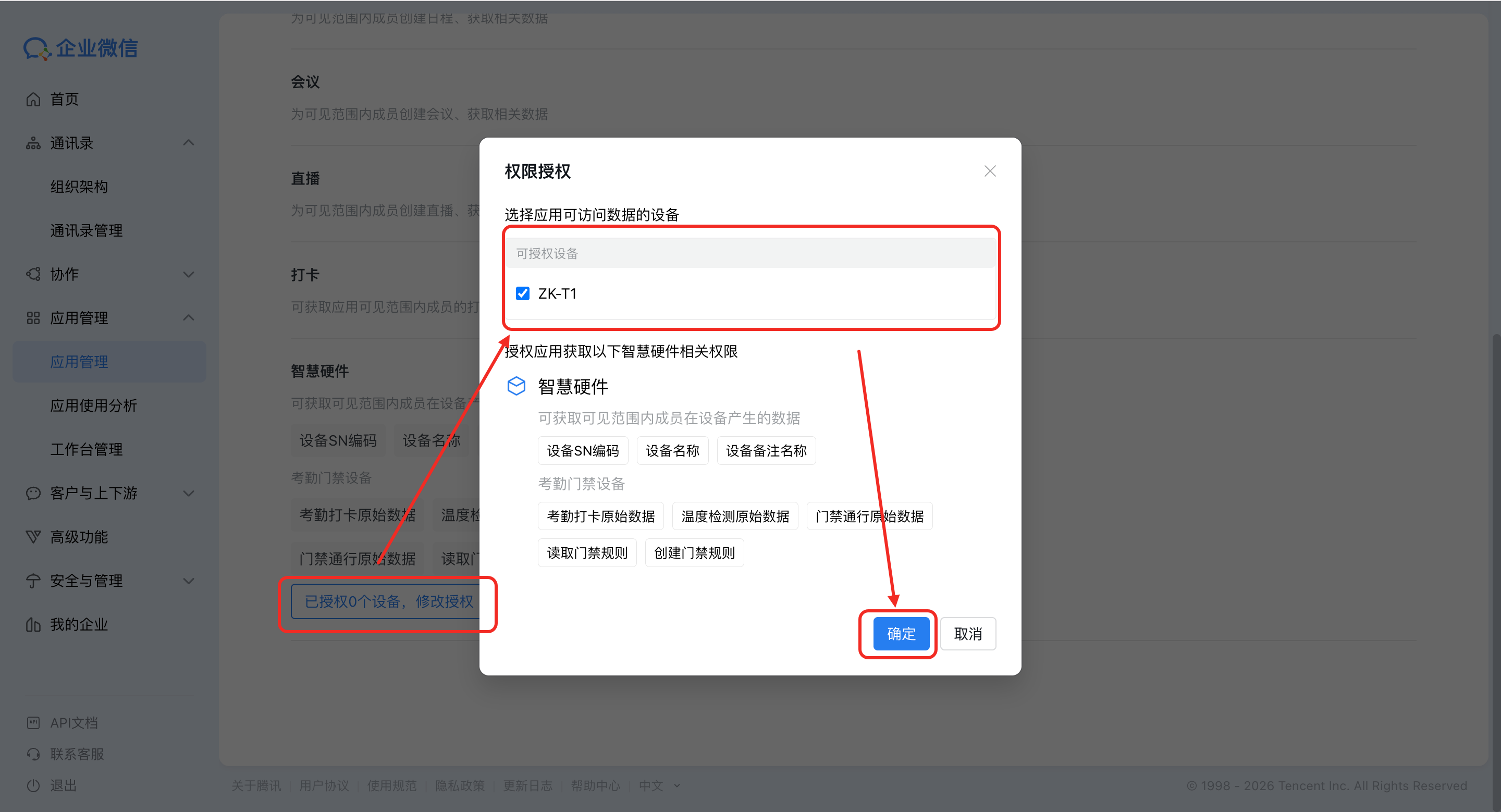This screenshot has width=1501, height=812.
Task: Expand the 协作 section chevron
Action: (x=188, y=274)
